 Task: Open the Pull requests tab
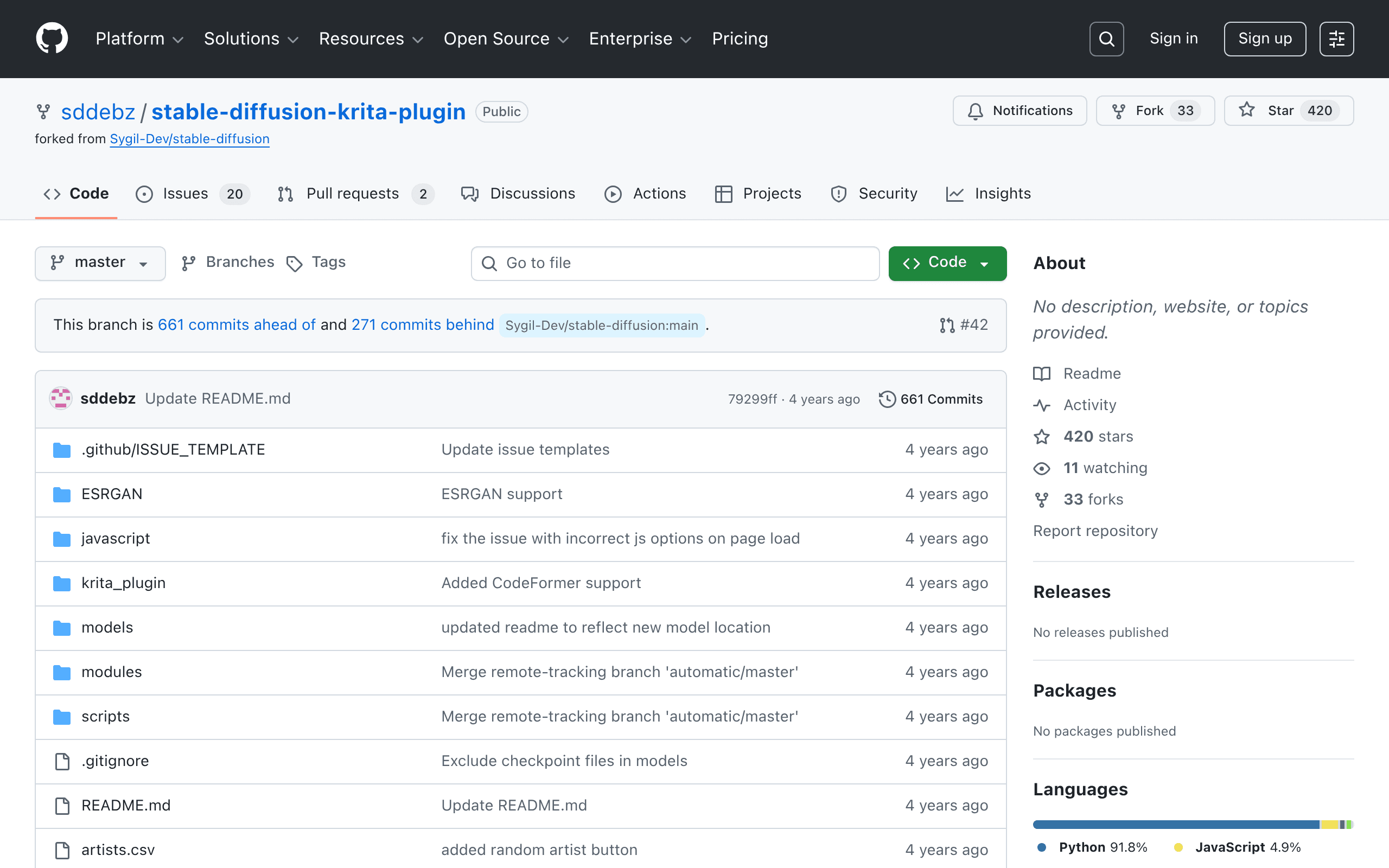click(356, 194)
